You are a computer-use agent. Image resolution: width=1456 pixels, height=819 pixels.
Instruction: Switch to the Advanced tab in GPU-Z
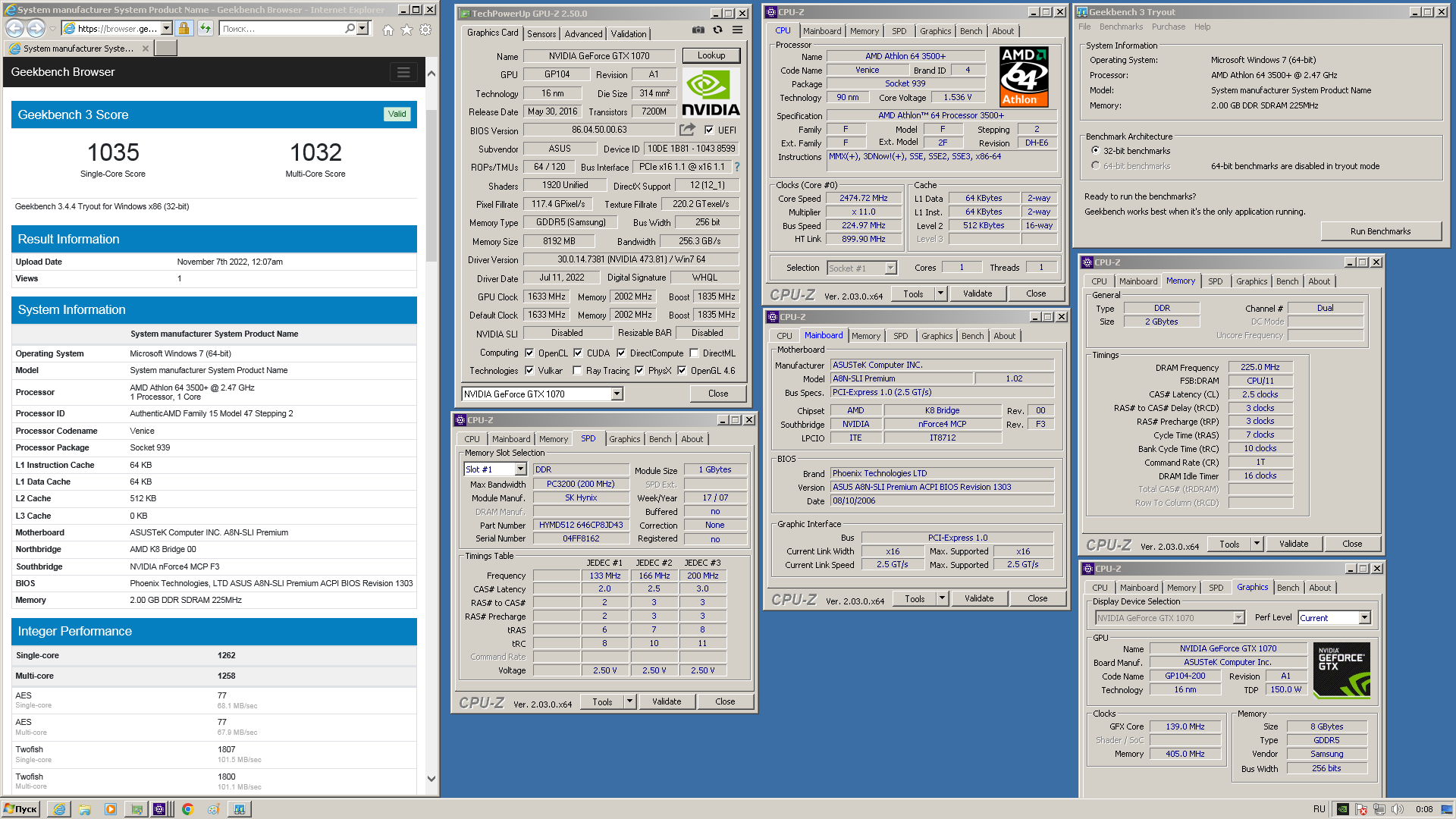pyautogui.click(x=583, y=34)
